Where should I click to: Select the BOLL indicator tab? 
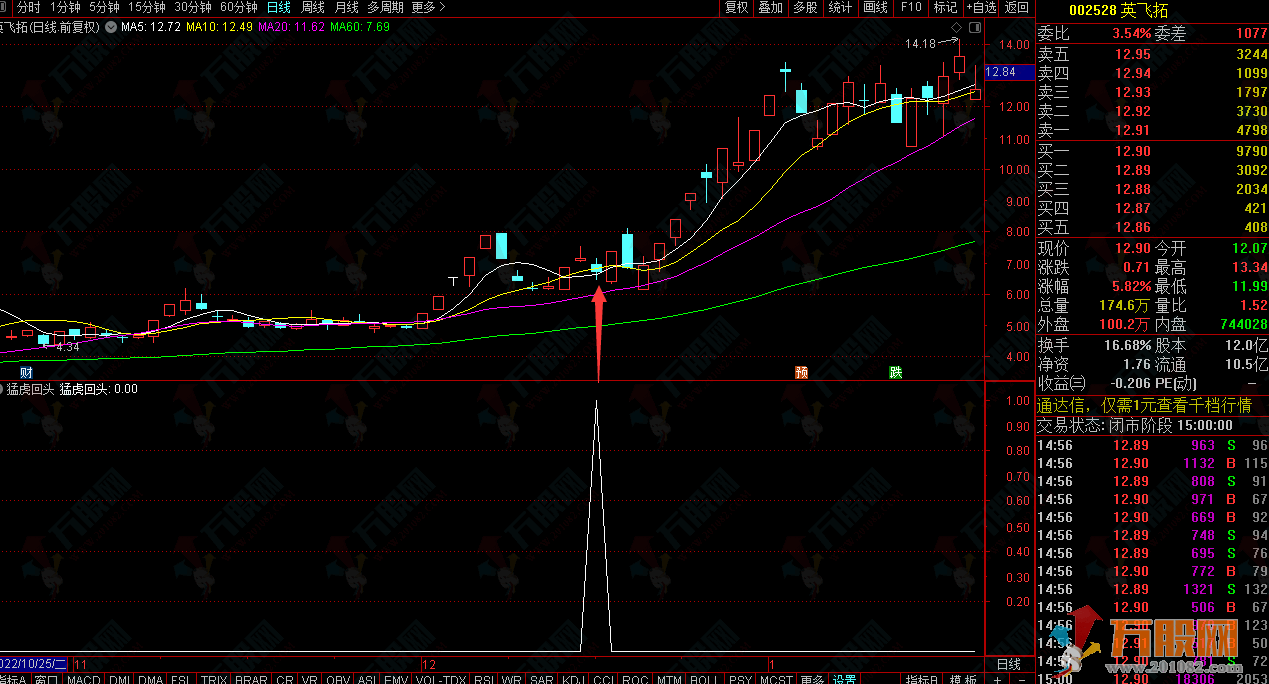click(704, 680)
